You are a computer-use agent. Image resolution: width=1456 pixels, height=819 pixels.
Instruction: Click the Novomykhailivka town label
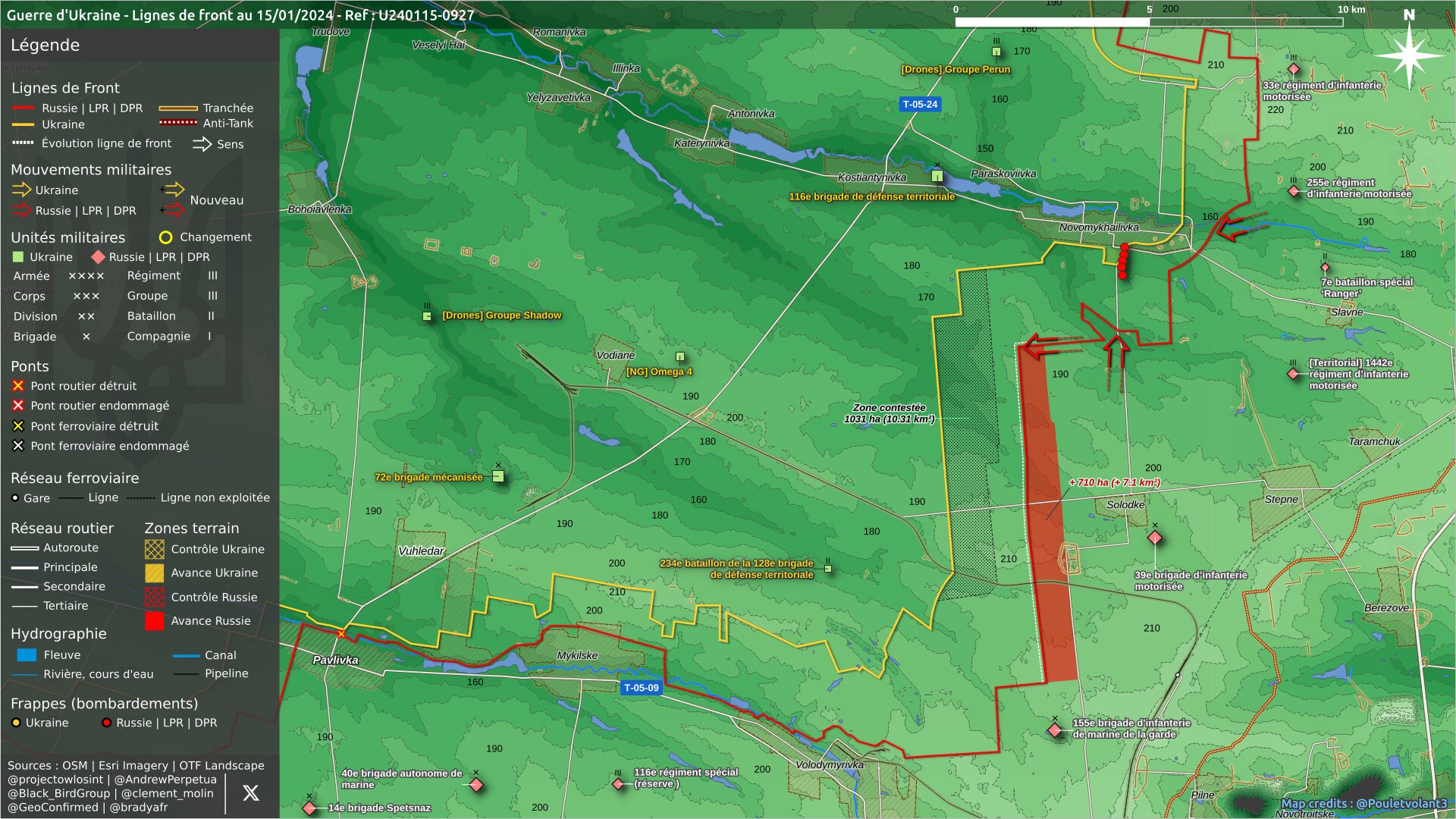click(x=1099, y=227)
